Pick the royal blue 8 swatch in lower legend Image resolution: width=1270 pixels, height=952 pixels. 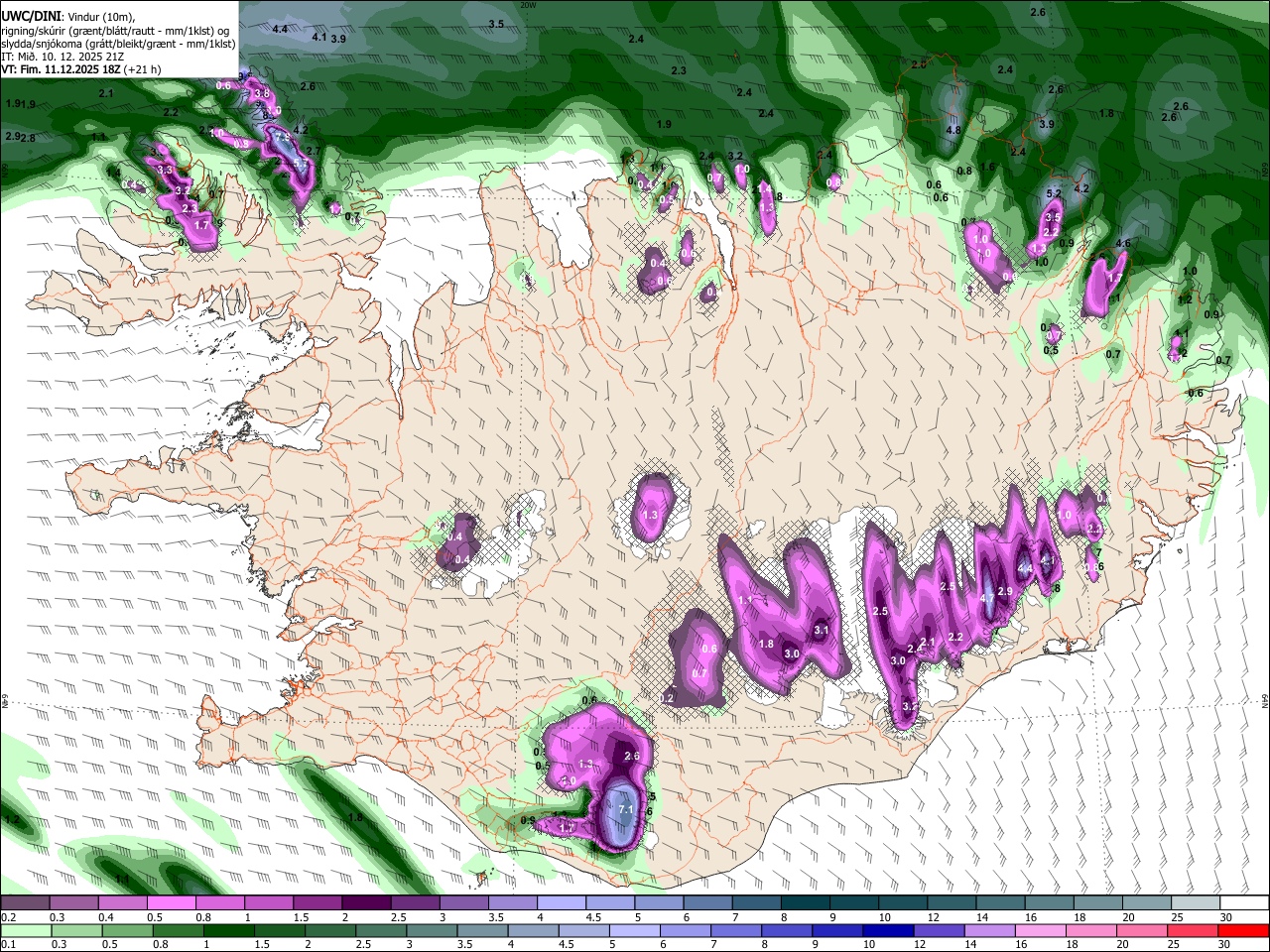(787, 930)
